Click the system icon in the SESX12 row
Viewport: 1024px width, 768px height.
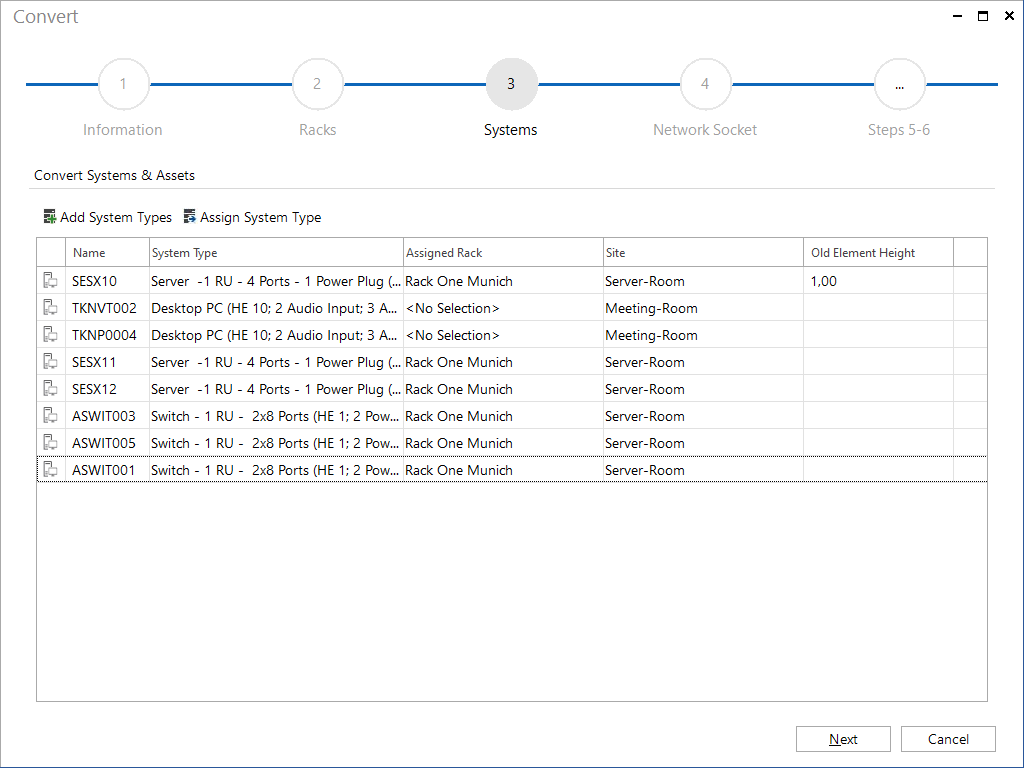click(x=50, y=389)
